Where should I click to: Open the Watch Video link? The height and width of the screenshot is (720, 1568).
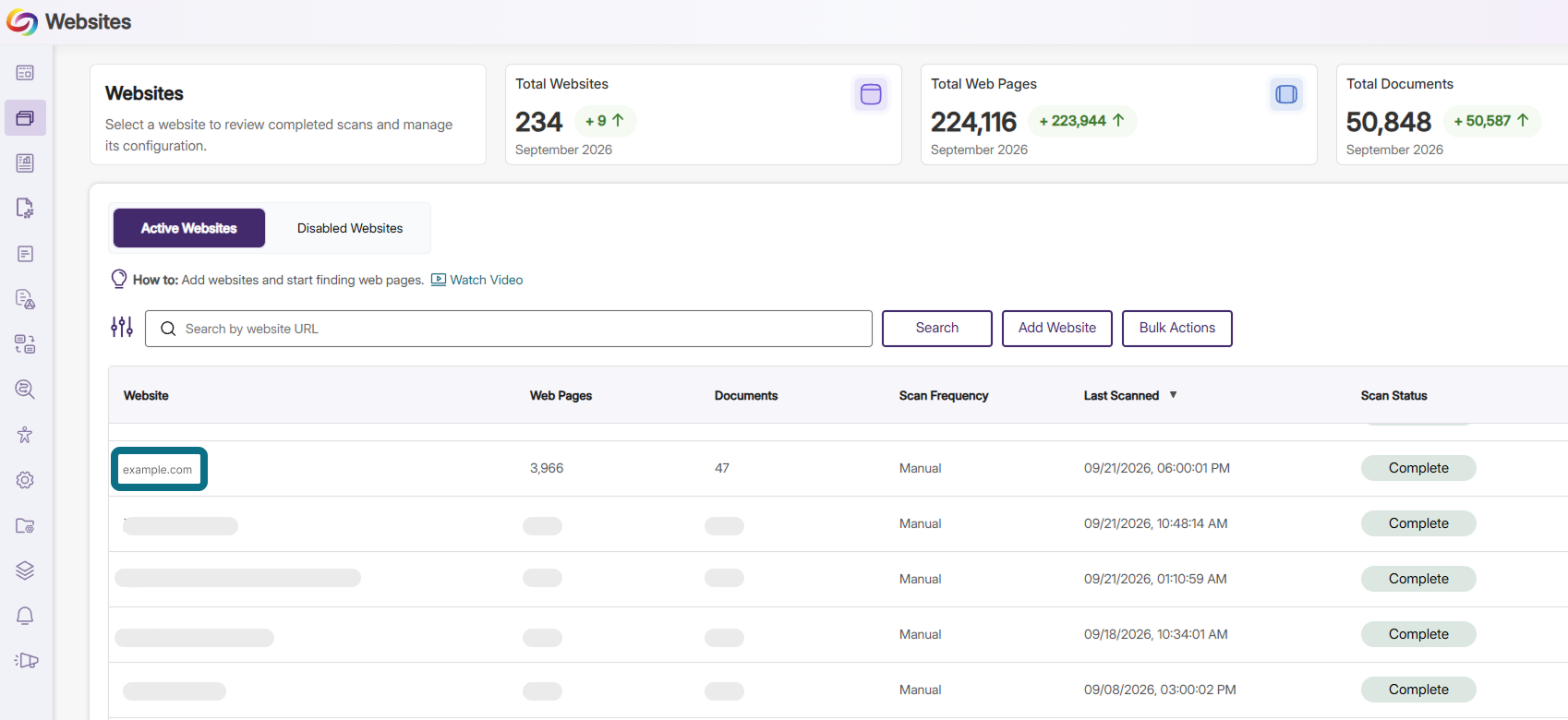(x=487, y=280)
